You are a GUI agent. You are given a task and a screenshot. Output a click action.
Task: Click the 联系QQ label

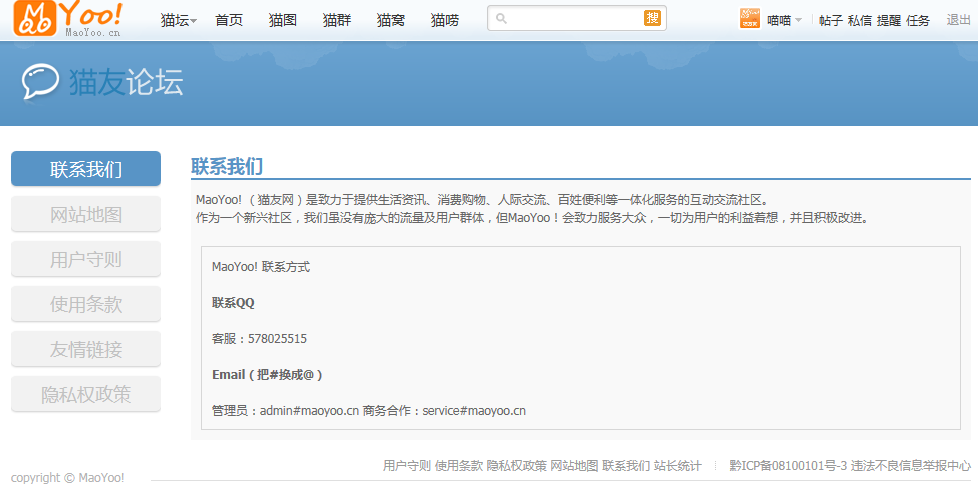coord(233,303)
